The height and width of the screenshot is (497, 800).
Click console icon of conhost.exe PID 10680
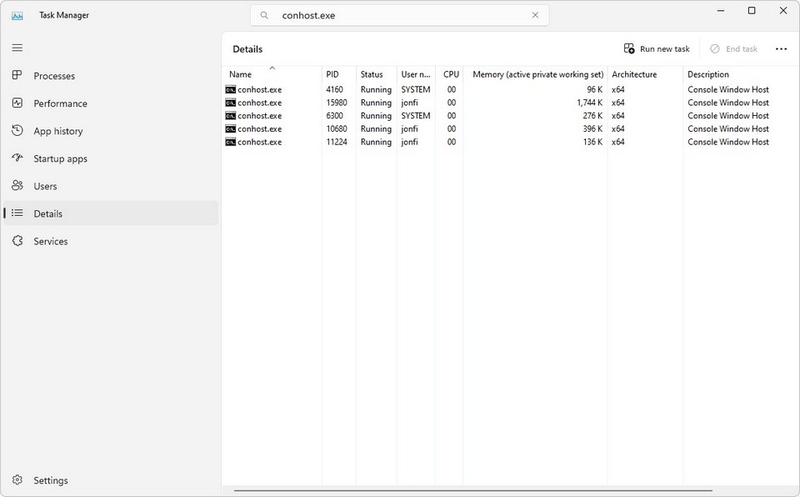[x=231, y=129]
